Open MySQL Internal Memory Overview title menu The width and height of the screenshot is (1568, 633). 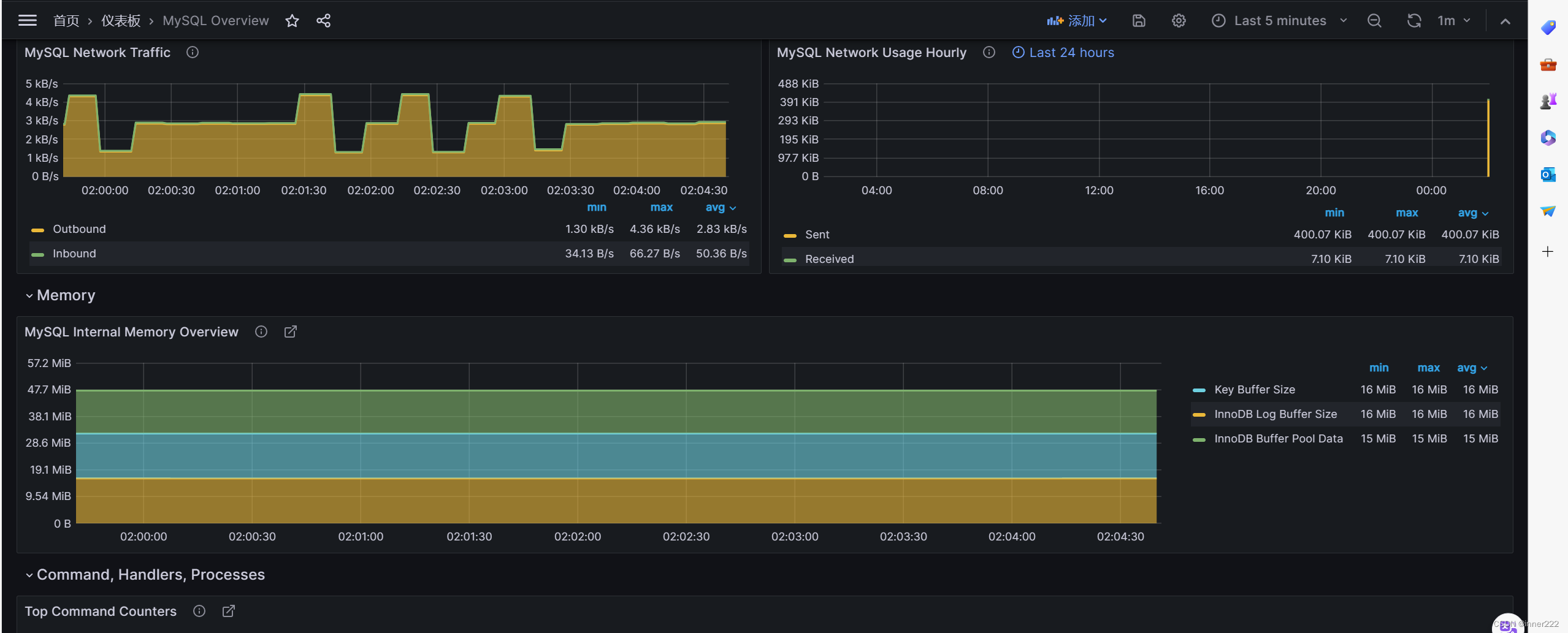click(x=131, y=332)
